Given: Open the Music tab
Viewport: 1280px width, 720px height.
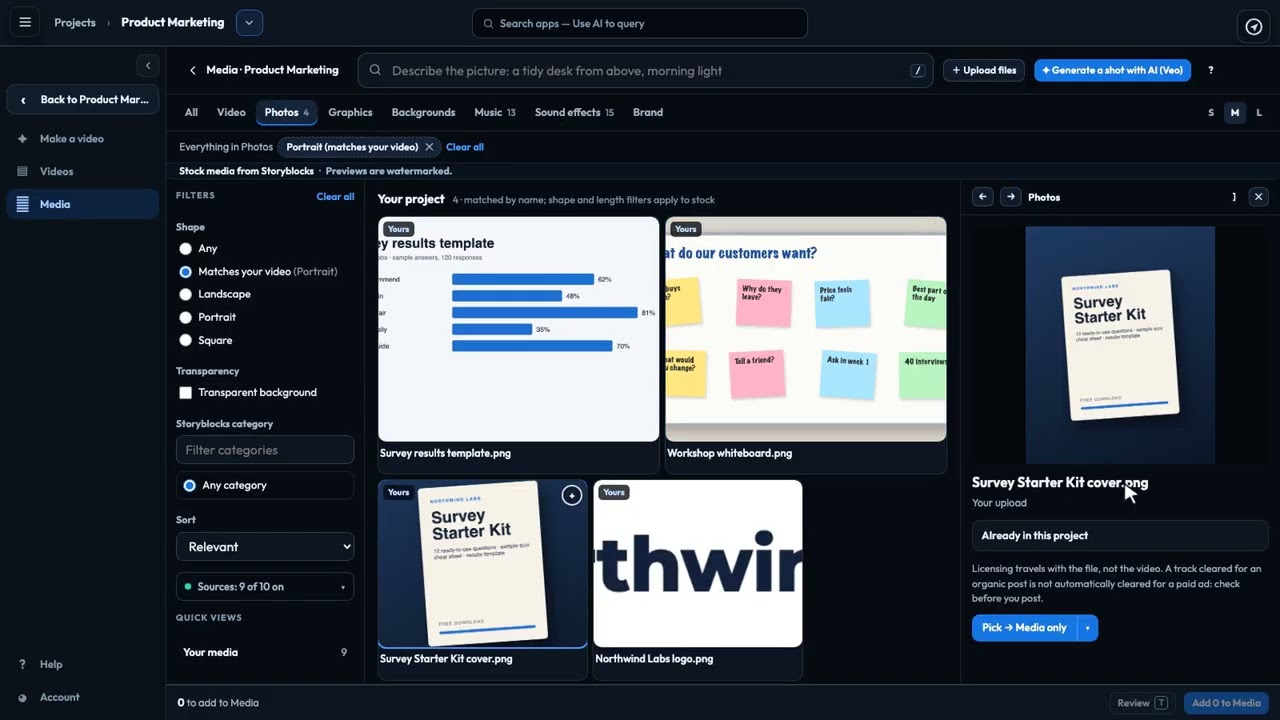Looking at the screenshot, I should (x=495, y=112).
